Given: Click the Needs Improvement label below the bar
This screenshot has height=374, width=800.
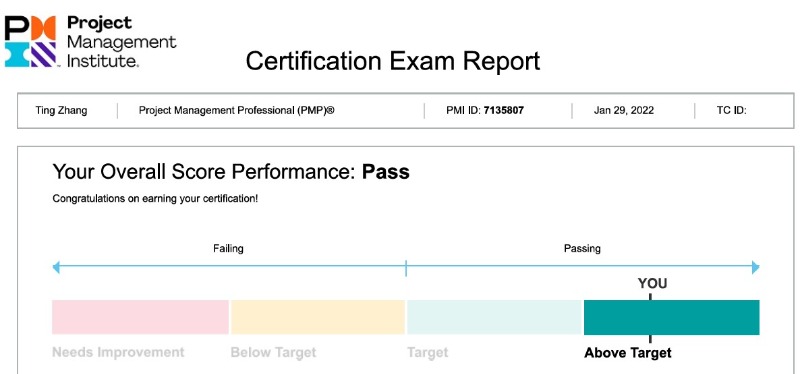Looking at the screenshot, I should pos(118,353).
